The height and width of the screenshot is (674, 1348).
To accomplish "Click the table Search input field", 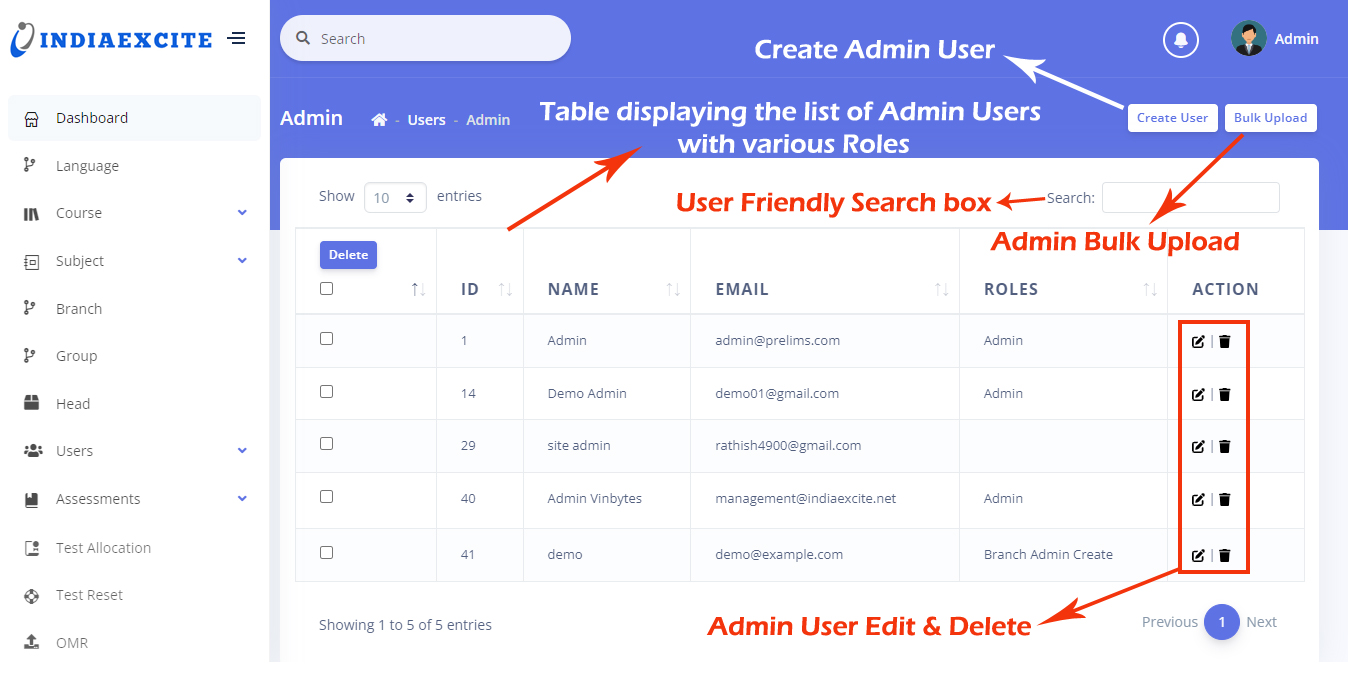I will (x=1190, y=198).
